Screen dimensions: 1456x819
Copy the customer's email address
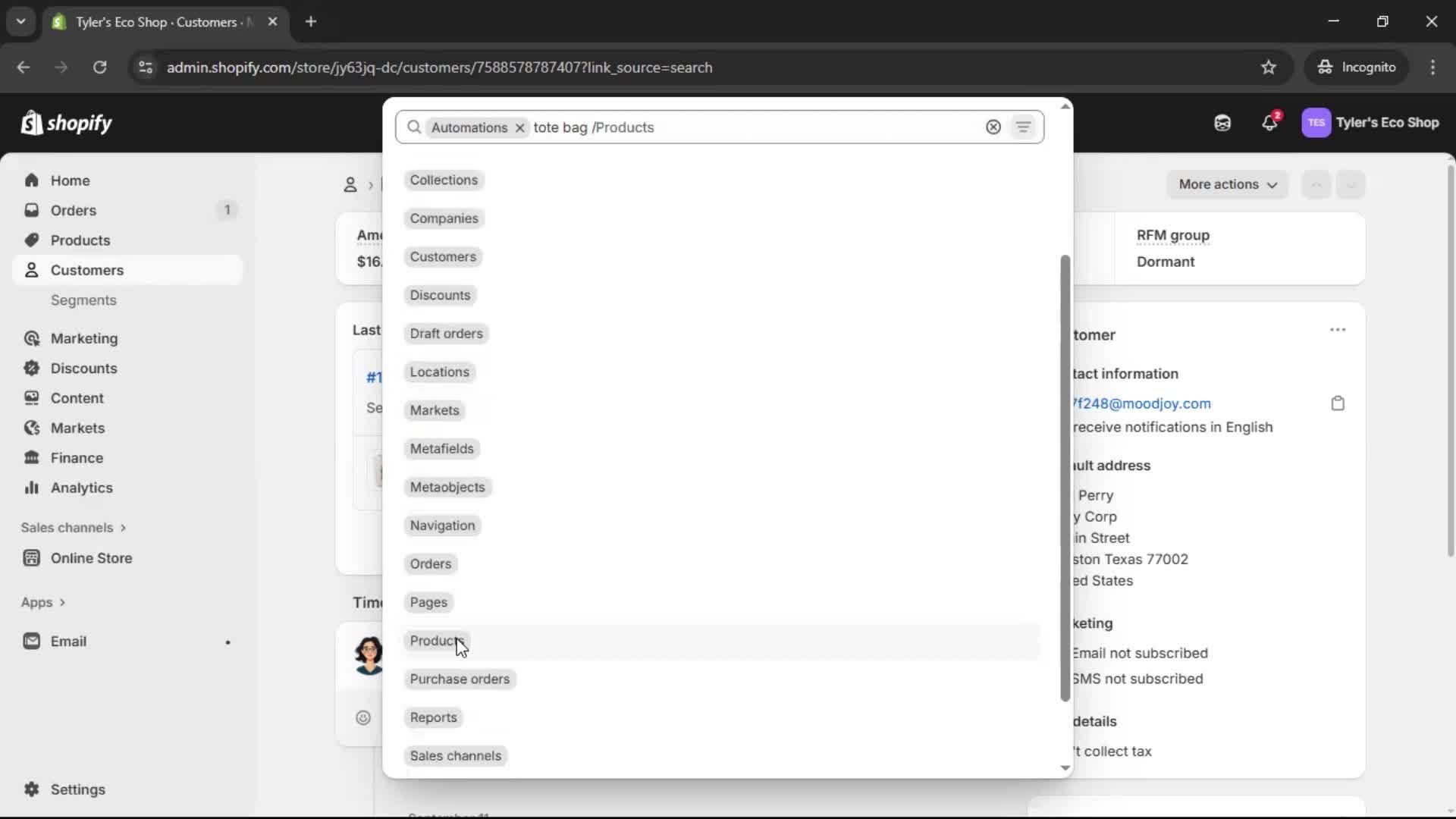(x=1338, y=403)
